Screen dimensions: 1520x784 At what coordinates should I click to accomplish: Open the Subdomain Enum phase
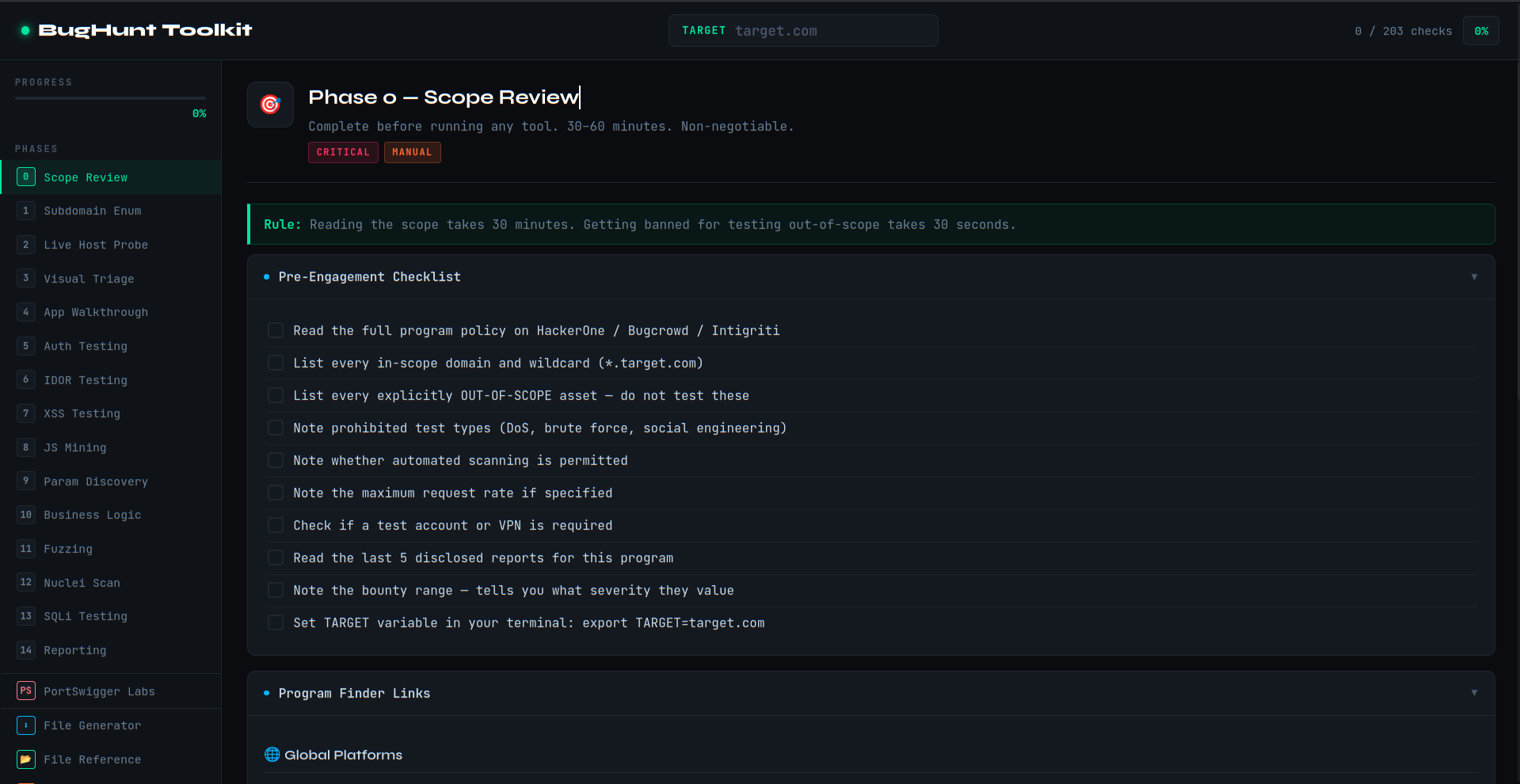click(x=111, y=211)
